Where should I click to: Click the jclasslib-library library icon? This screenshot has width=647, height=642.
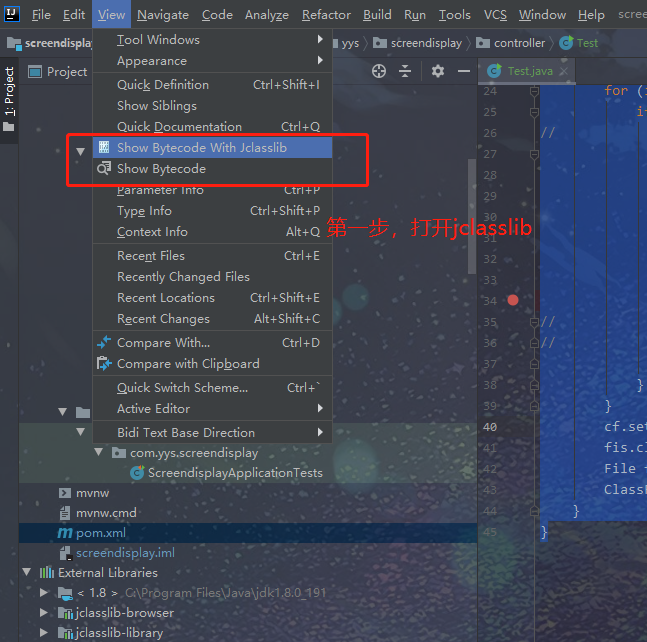(65, 633)
